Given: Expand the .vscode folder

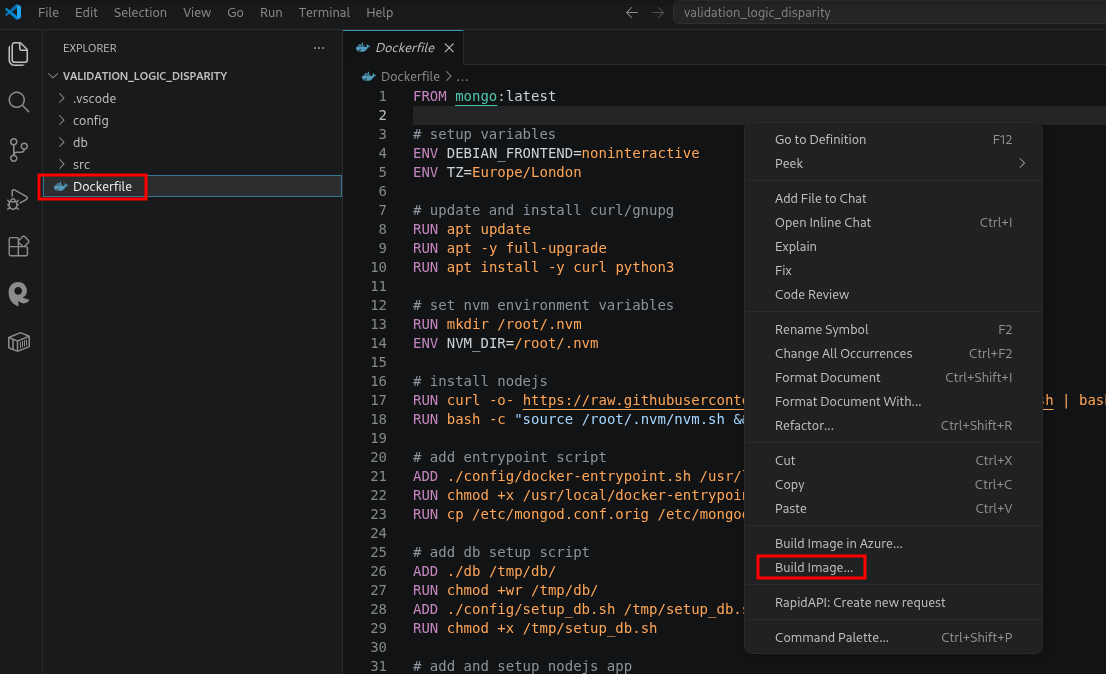Looking at the screenshot, I should pos(61,98).
